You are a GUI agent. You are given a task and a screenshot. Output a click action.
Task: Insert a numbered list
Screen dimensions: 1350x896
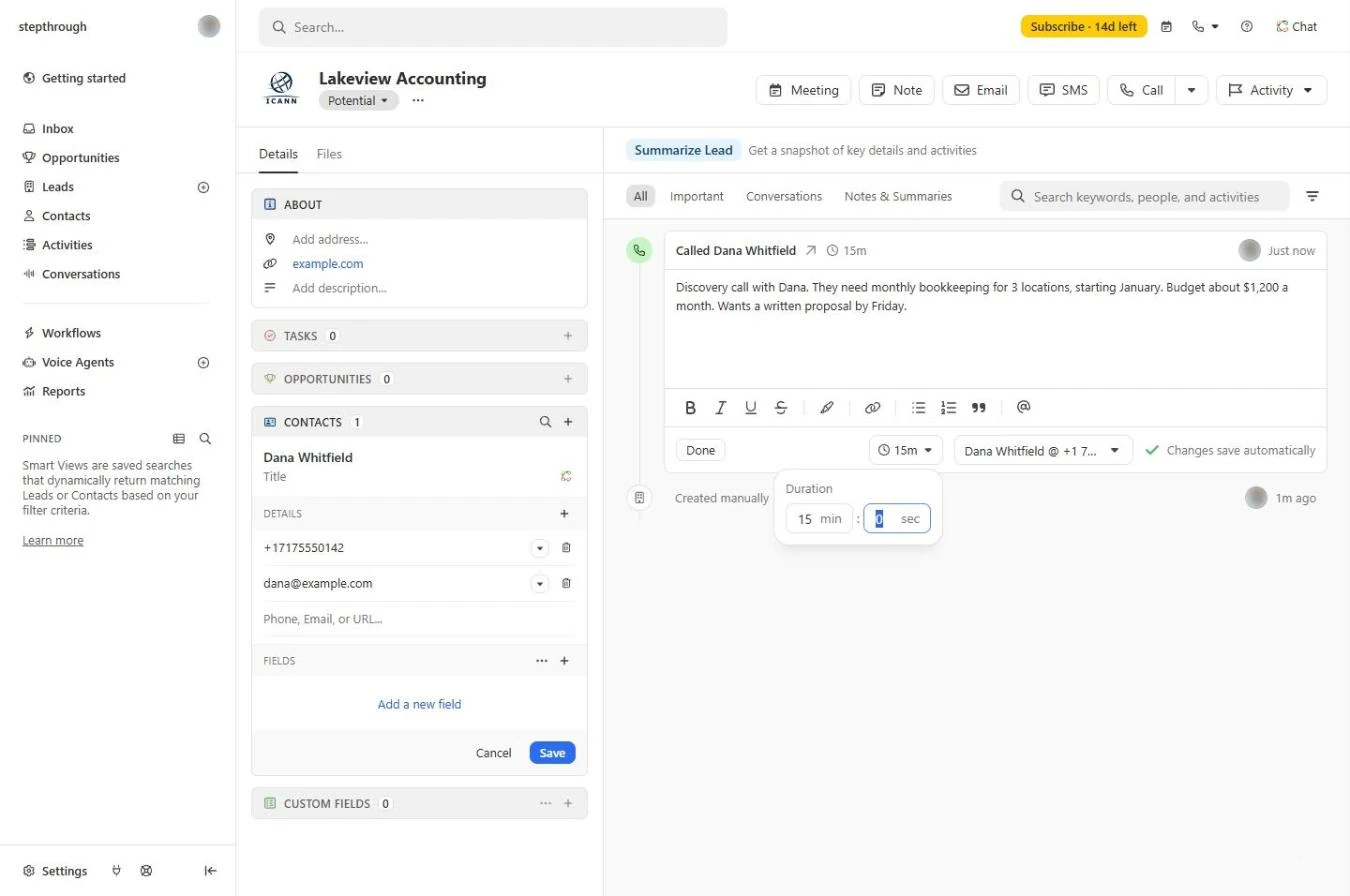pyautogui.click(x=949, y=408)
